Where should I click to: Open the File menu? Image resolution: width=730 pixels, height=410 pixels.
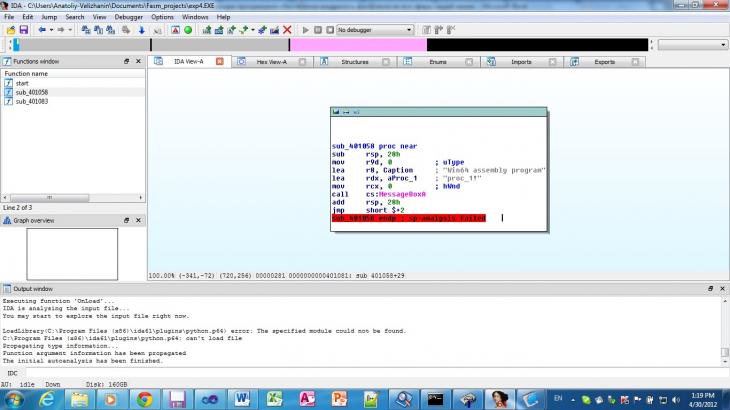(x=9, y=17)
